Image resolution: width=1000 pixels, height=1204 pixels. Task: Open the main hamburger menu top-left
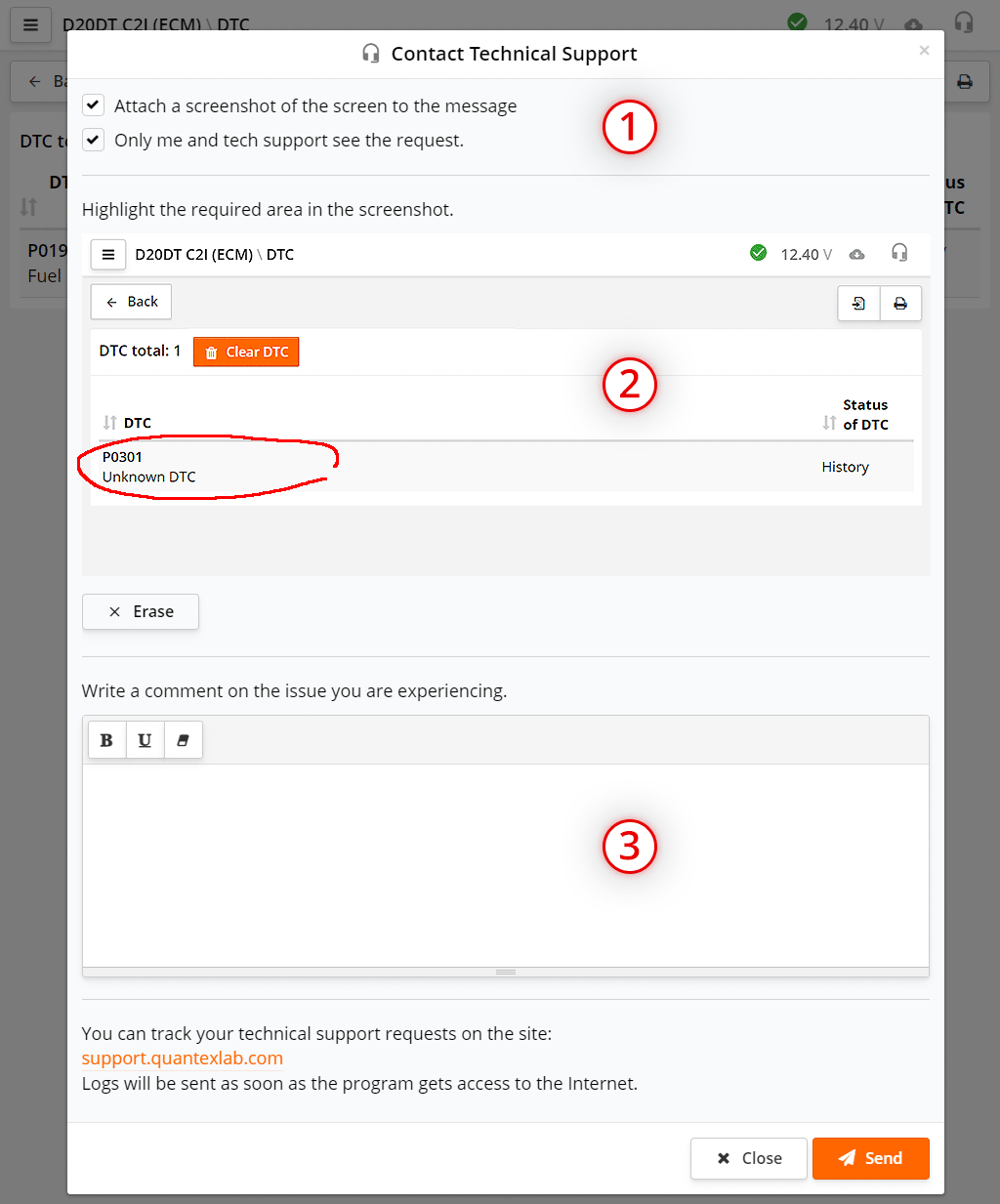[30, 24]
